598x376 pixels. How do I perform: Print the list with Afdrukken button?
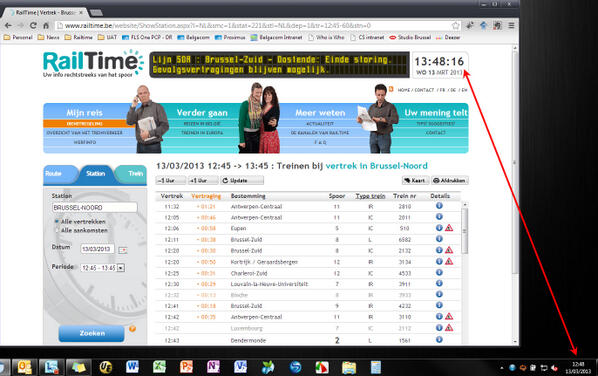pos(450,180)
